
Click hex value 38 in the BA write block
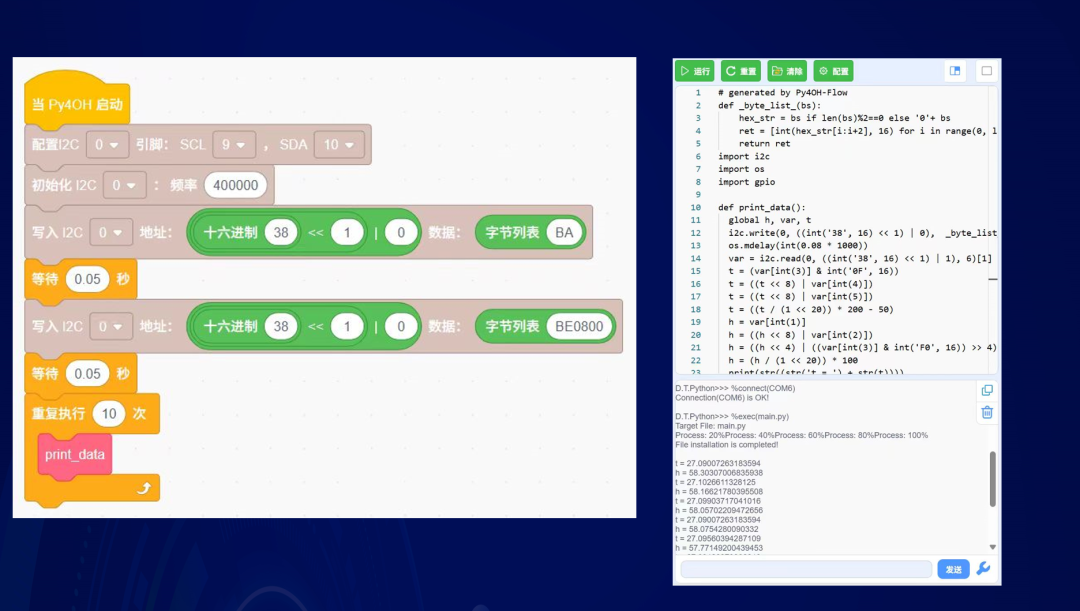point(281,233)
